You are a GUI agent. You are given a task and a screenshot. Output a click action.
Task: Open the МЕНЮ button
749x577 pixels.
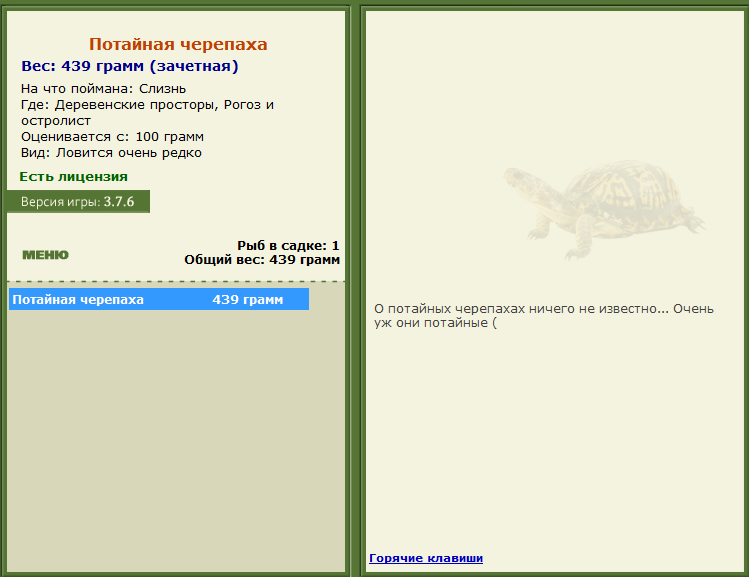pyautogui.click(x=45, y=255)
